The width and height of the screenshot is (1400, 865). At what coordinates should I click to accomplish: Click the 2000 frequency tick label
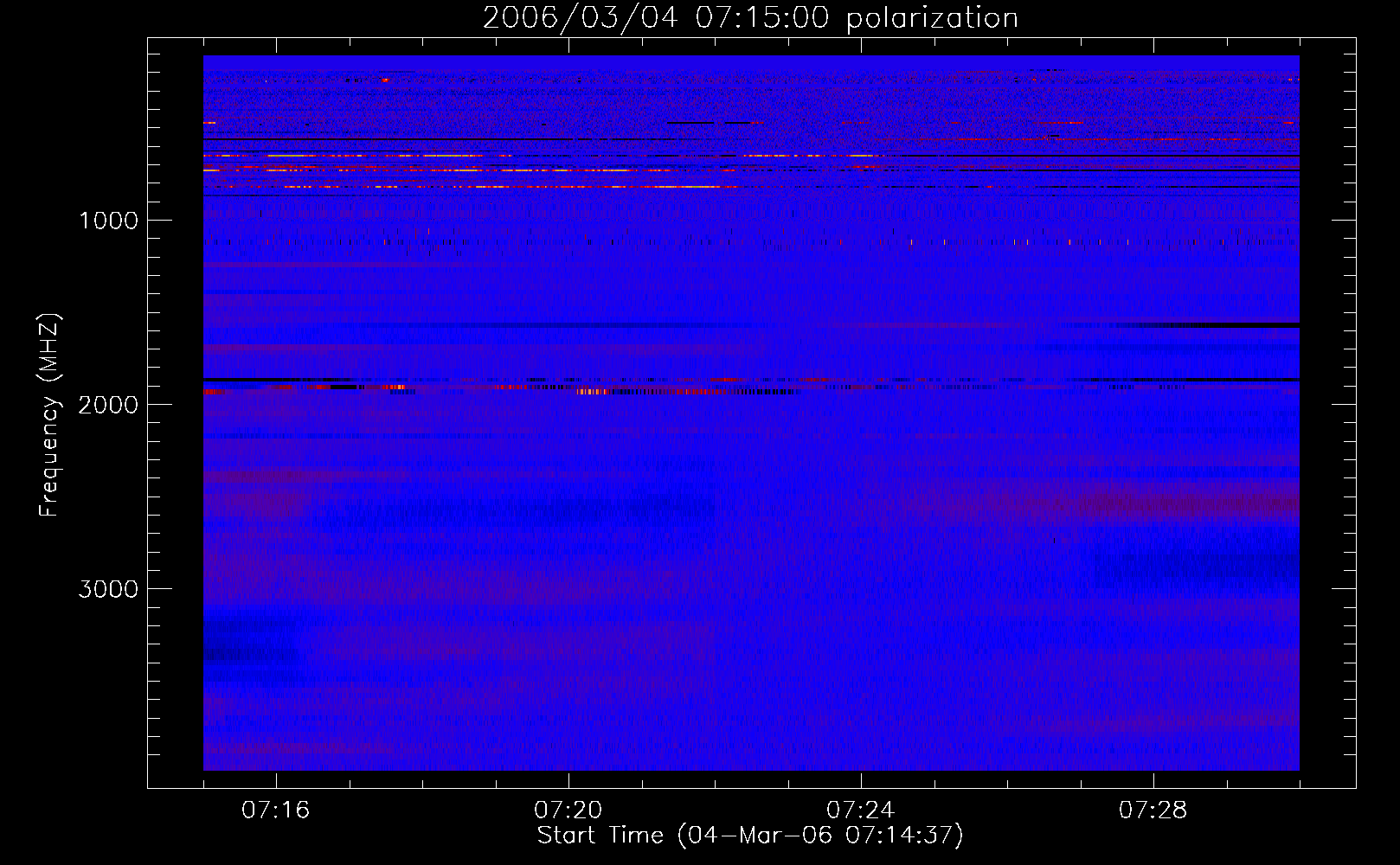[108, 405]
